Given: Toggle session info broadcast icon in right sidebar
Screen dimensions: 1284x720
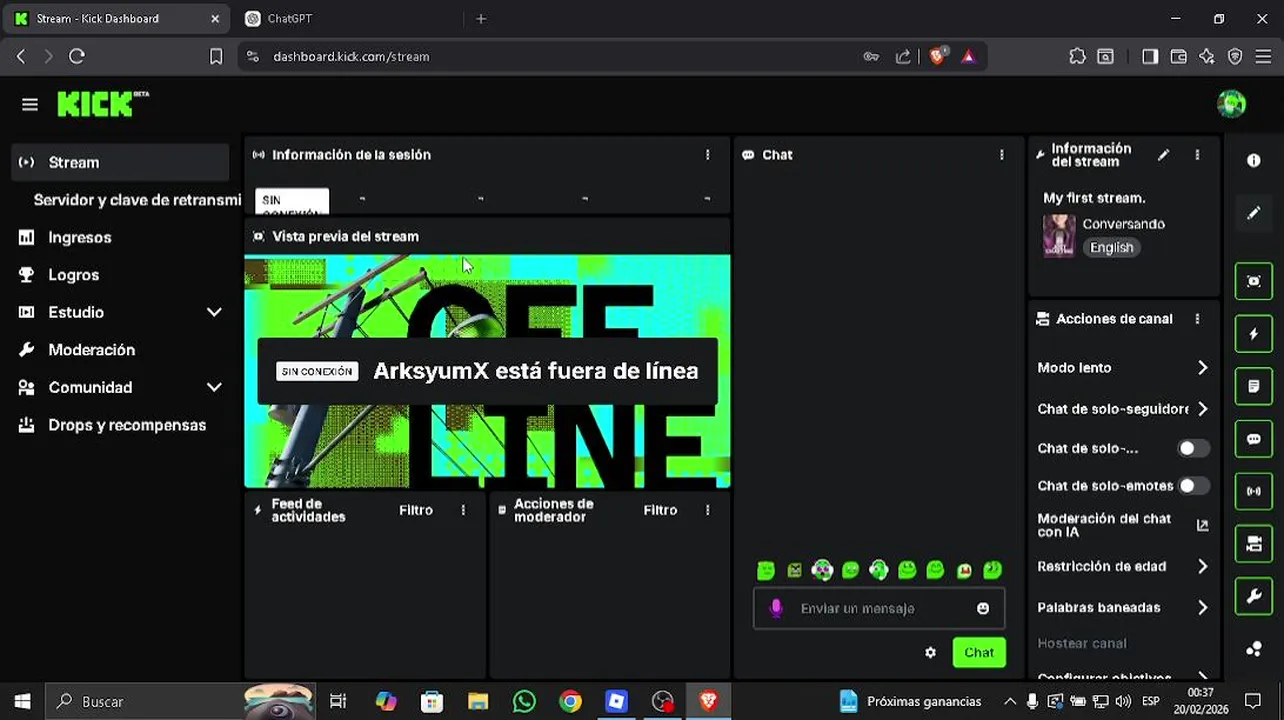Looking at the screenshot, I should 1253,491.
